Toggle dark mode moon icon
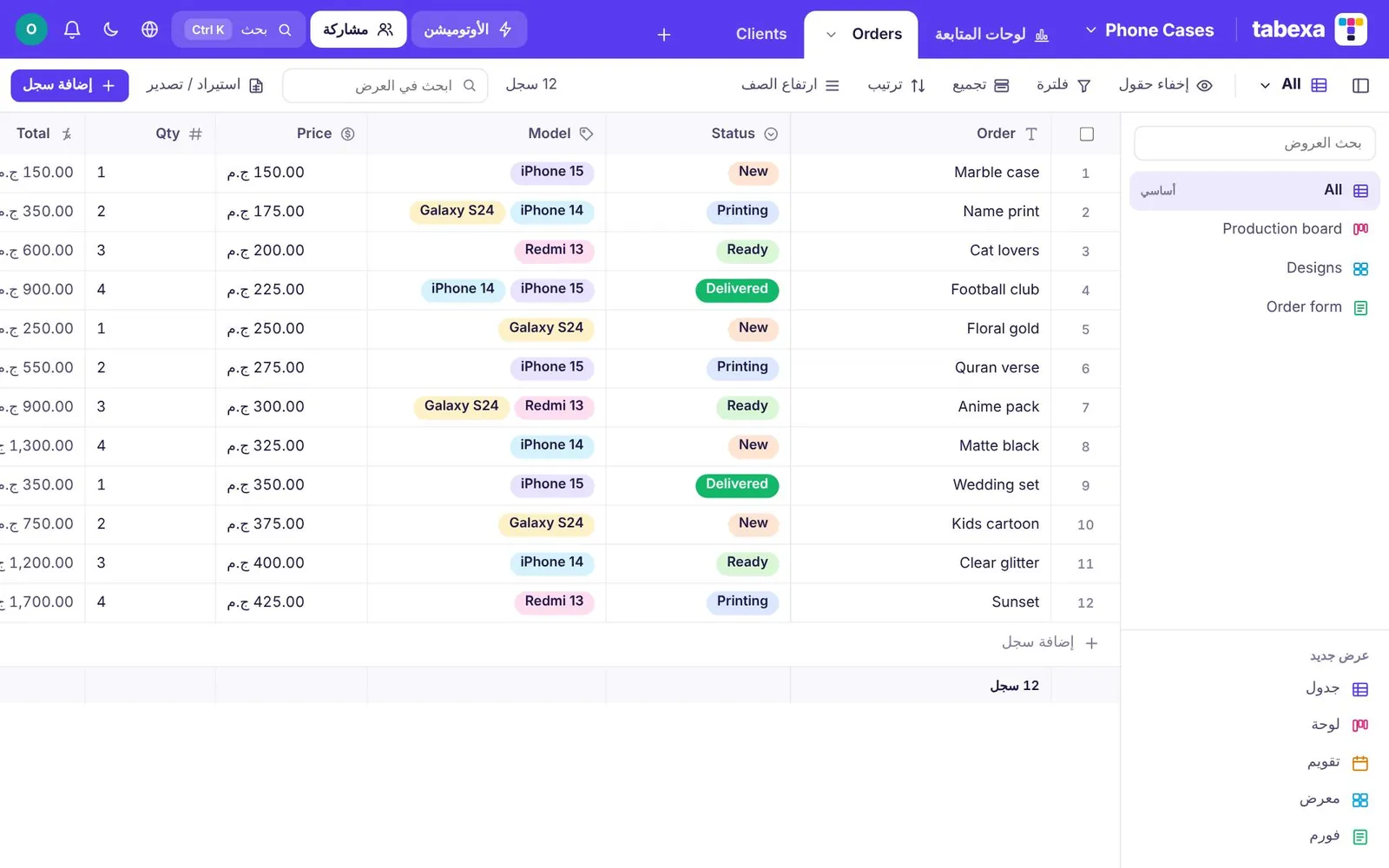This screenshot has width=1389, height=868. point(111,30)
